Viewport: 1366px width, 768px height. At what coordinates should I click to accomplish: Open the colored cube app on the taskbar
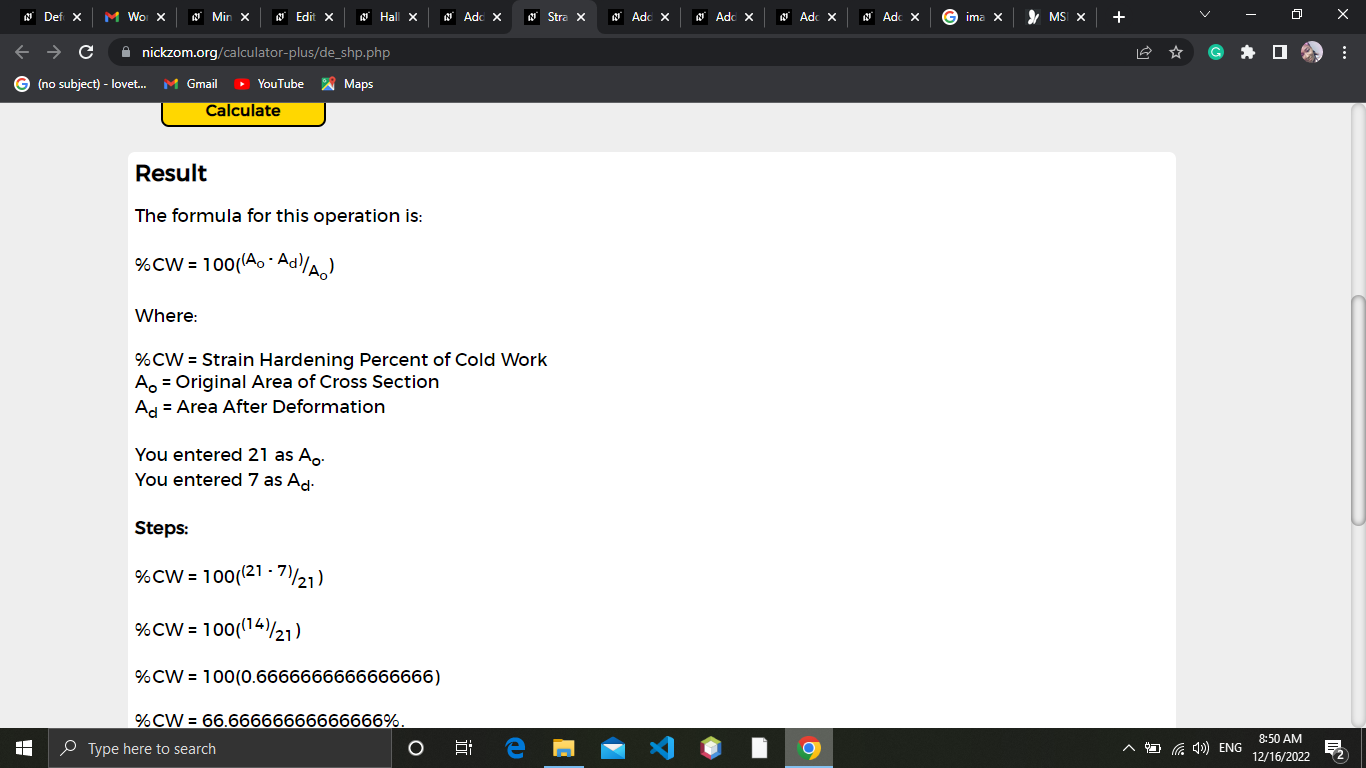[711, 748]
